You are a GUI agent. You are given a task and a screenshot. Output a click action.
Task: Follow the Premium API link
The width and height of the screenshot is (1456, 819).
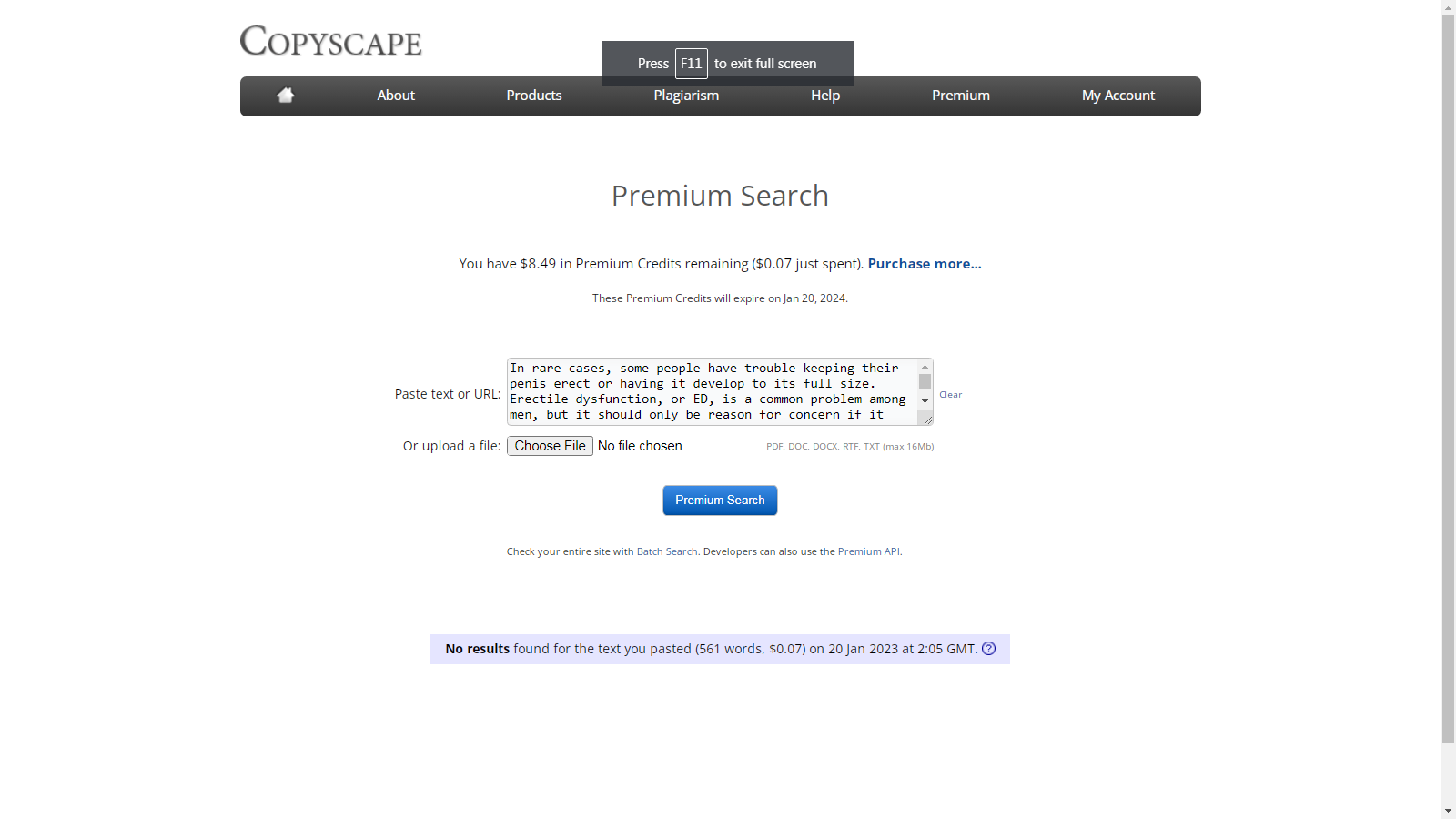tap(869, 551)
